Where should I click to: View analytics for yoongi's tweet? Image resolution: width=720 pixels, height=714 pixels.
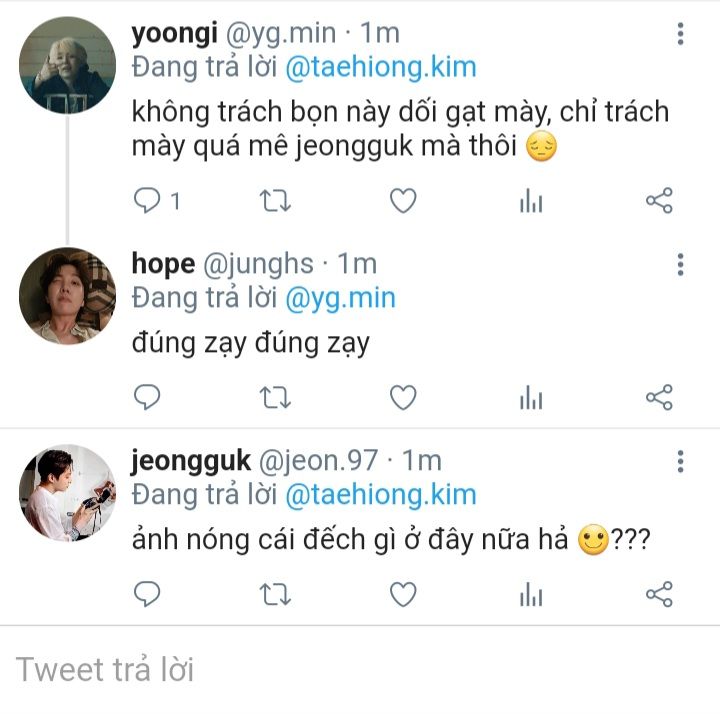point(530,201)
